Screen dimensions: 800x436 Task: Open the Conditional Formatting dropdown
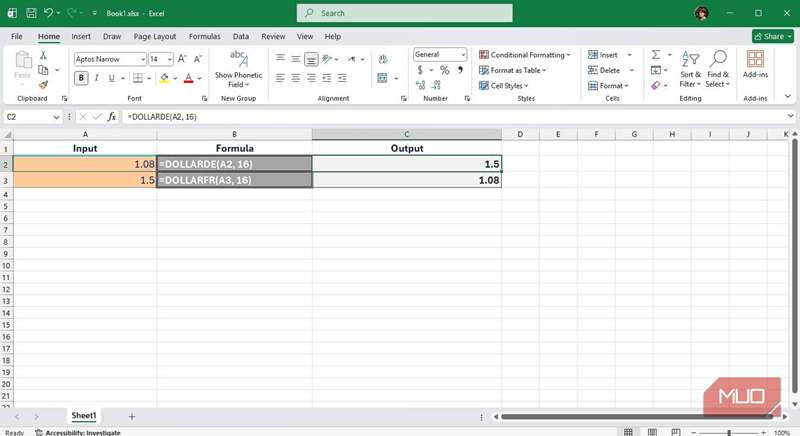click(524, 55)
